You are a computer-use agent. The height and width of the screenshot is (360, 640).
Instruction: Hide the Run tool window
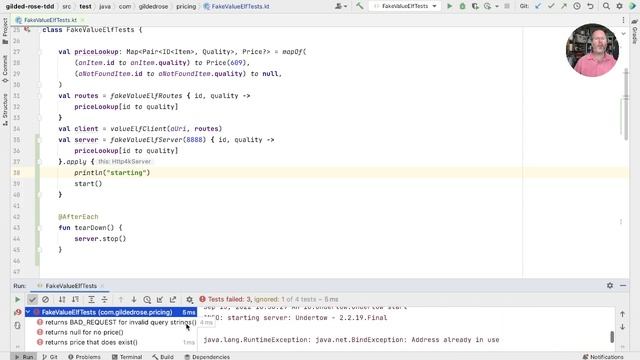click(x=623, y=286)
